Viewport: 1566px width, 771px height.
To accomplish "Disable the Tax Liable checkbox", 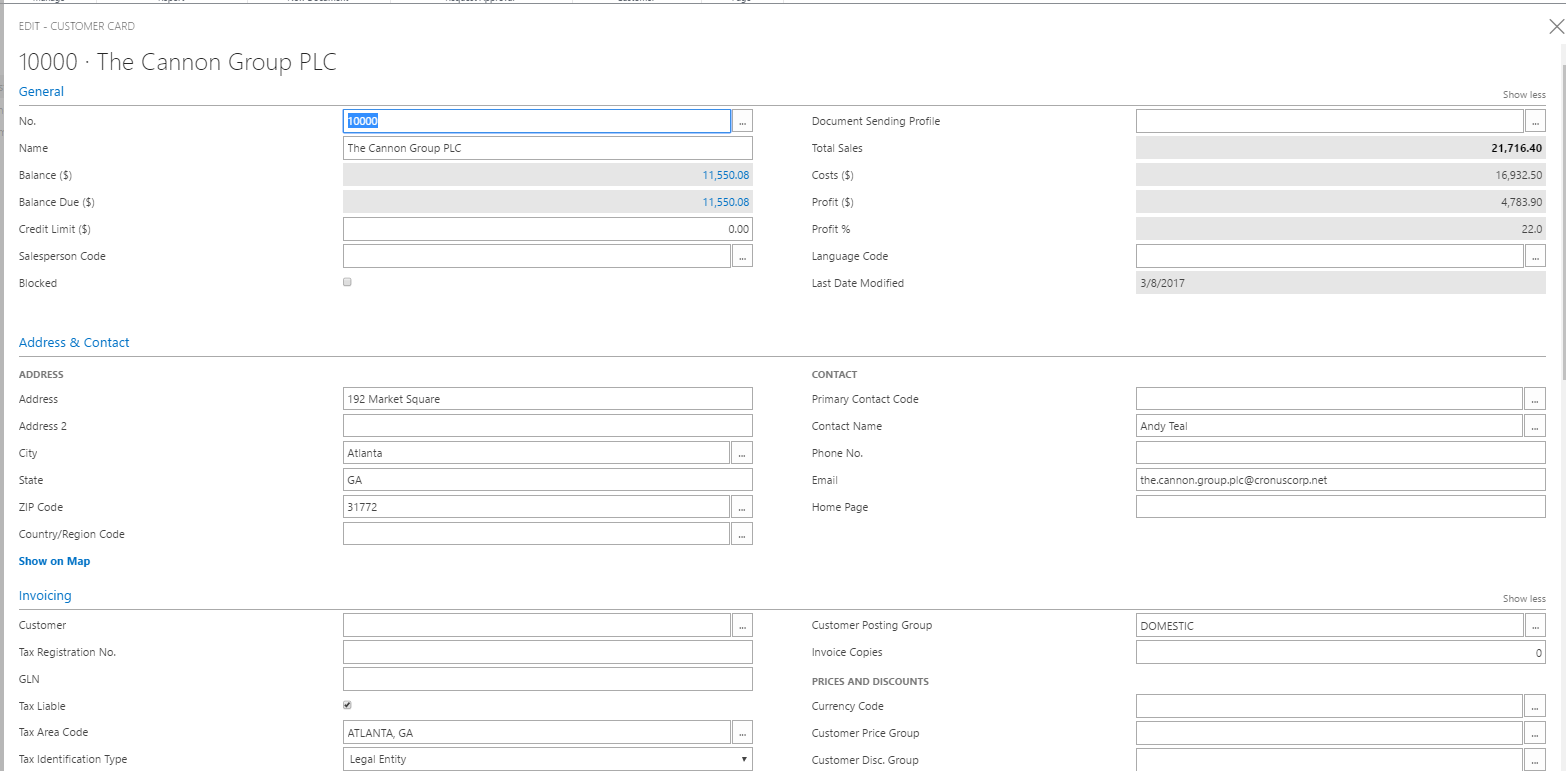I will [347, 704].
